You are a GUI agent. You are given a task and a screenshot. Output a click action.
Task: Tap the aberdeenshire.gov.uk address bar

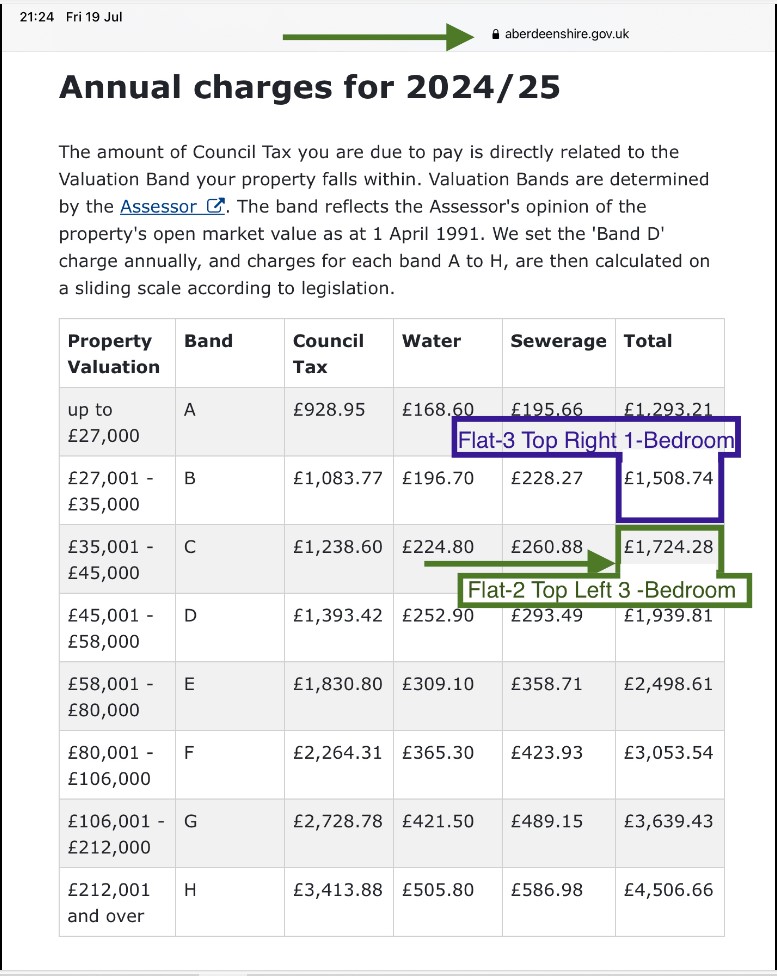pyautogui.click(x=560, y=34)
